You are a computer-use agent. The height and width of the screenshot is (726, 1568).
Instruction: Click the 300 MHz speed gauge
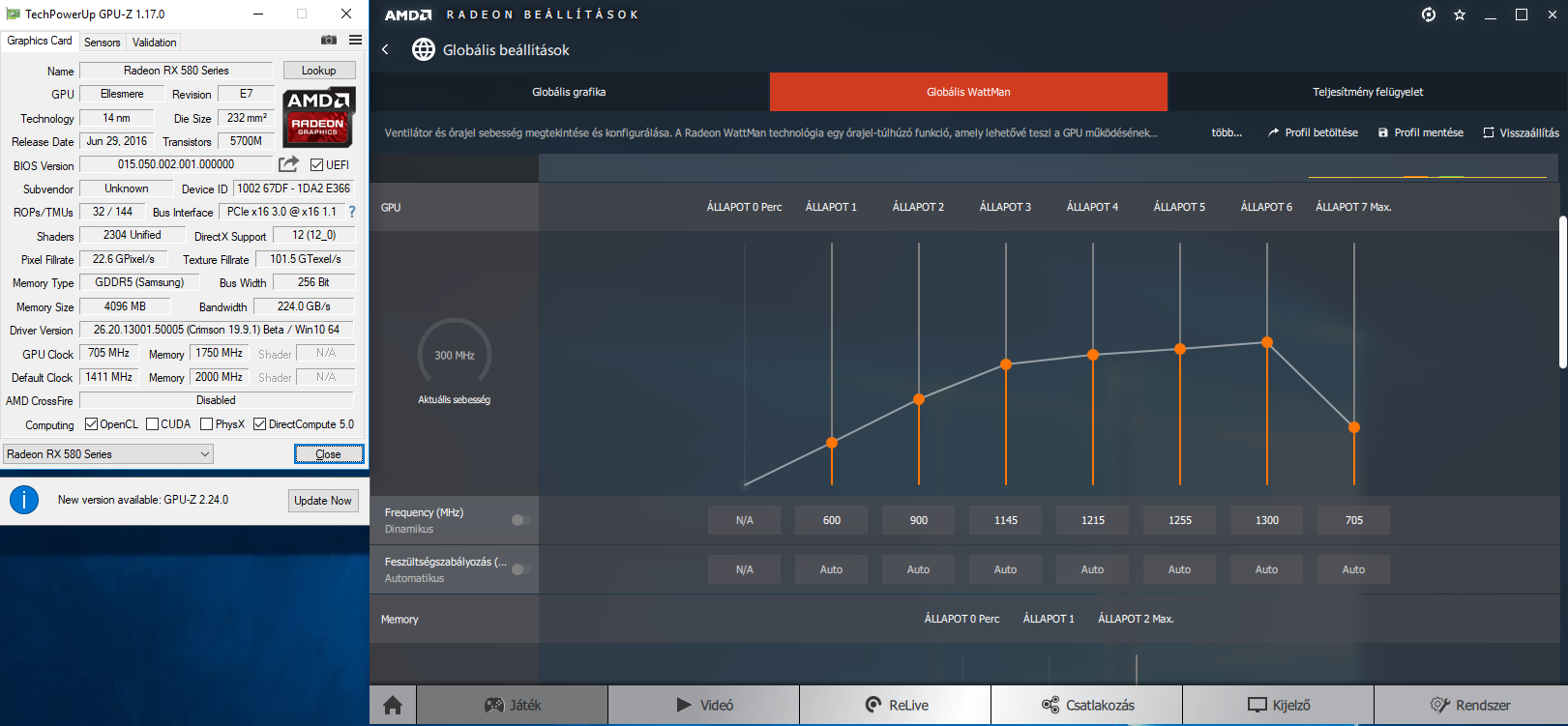coord(455,356)
